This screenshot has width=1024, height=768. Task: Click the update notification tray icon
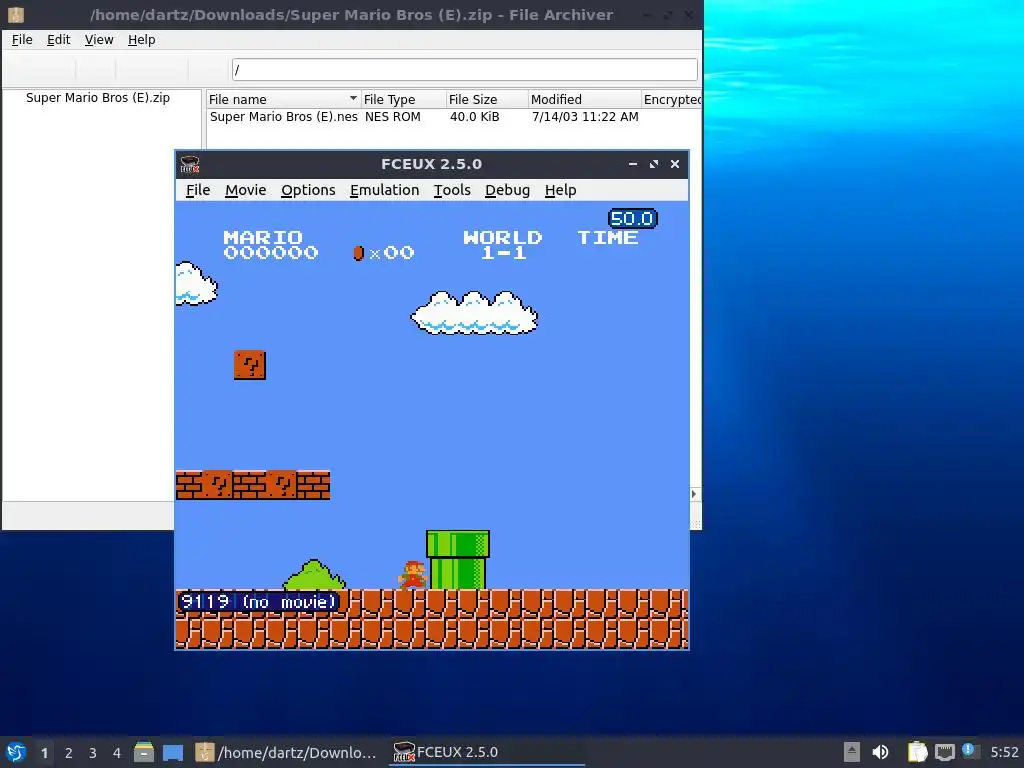970,751
